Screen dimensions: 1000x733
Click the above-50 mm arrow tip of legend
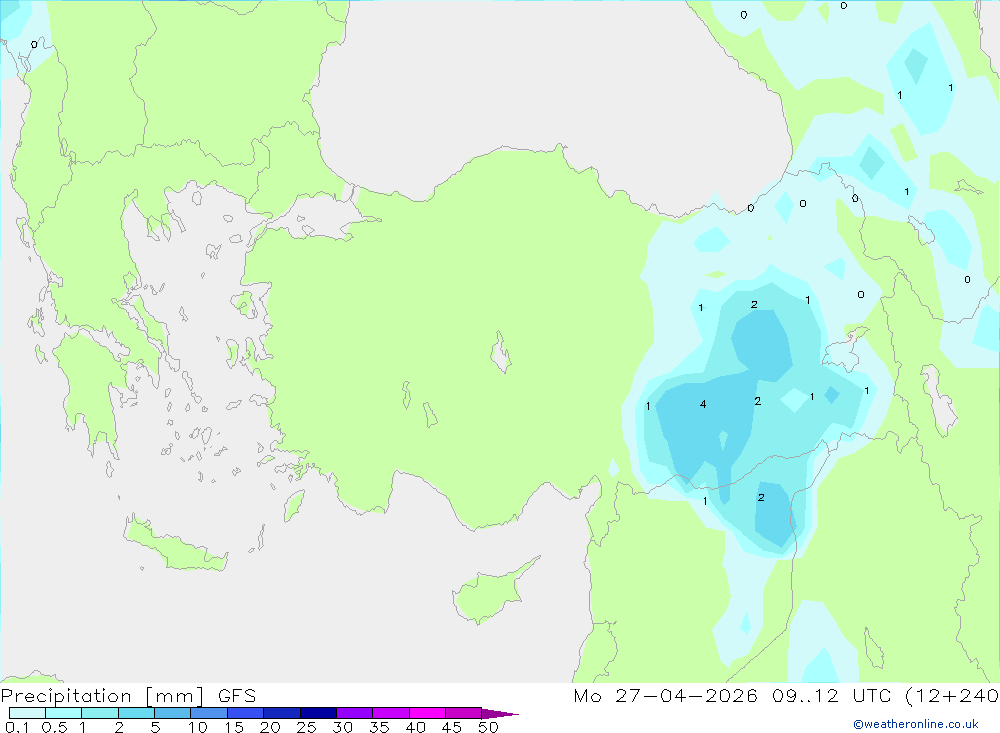point(501,714)
